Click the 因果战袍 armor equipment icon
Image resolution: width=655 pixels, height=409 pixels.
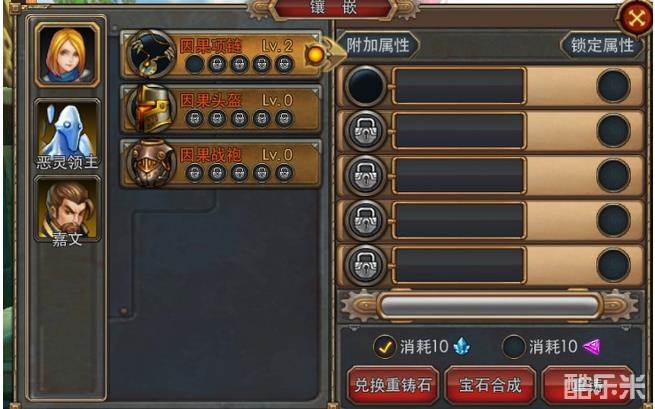coord(152,163)
